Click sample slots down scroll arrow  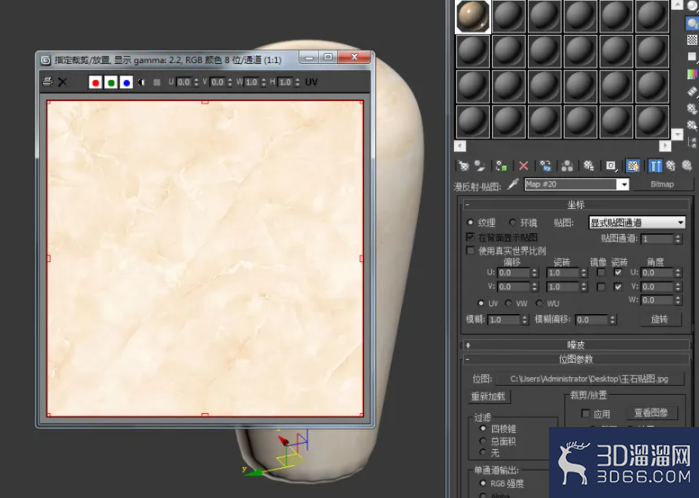point(677,133)
